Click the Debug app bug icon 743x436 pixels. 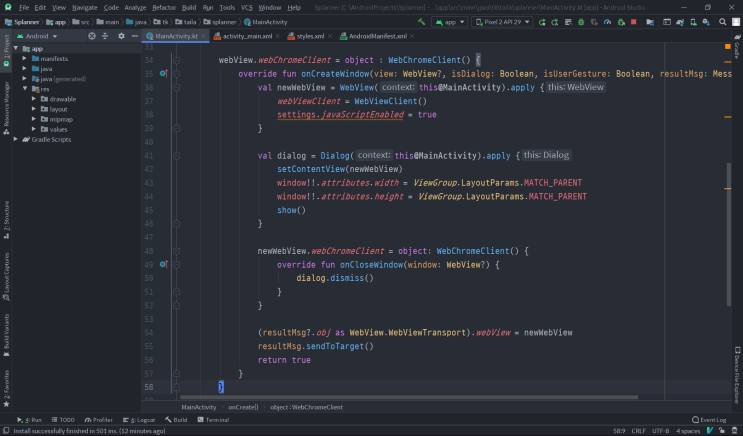coord(581,22)
